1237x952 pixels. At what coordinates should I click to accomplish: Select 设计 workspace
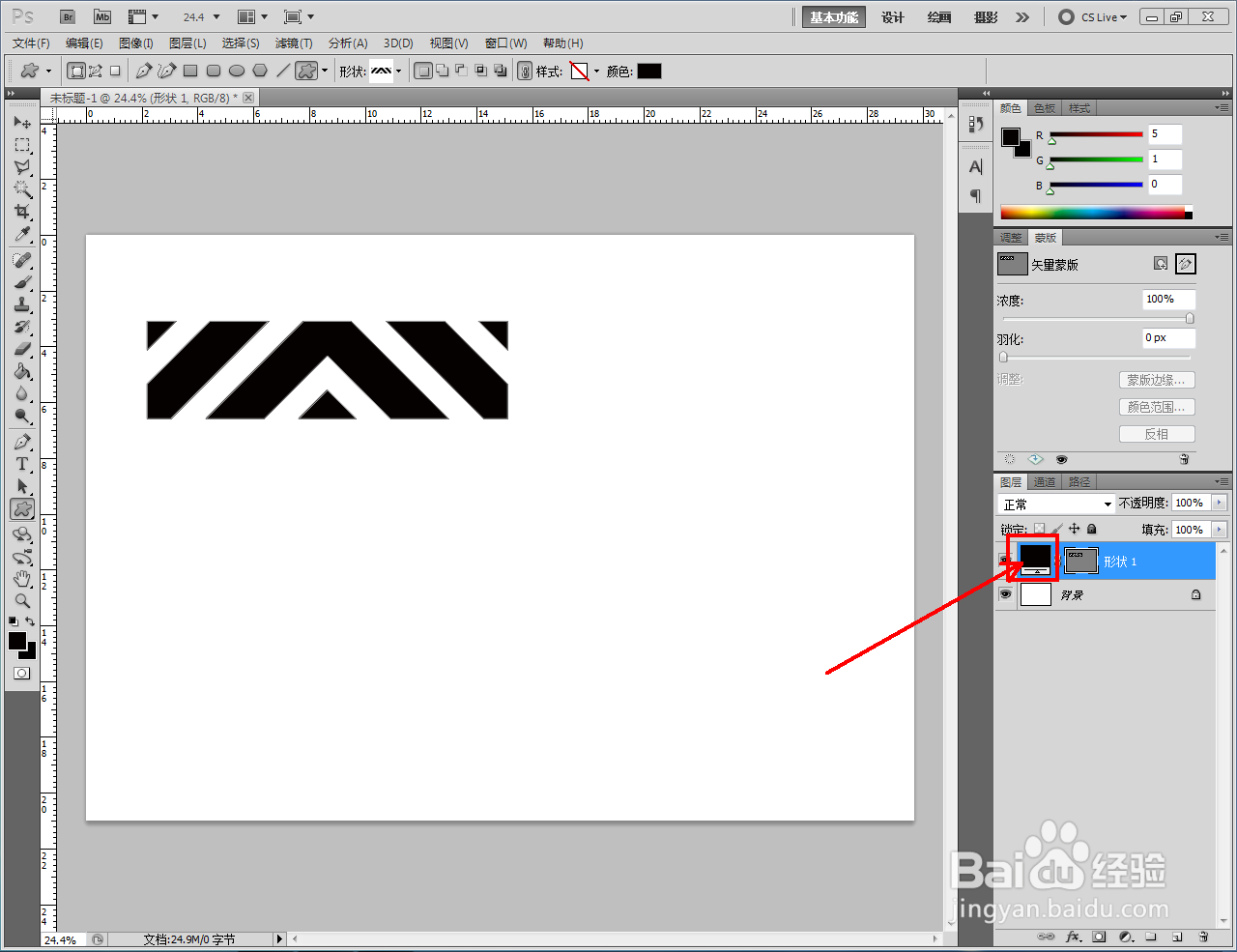pos(893,17)
